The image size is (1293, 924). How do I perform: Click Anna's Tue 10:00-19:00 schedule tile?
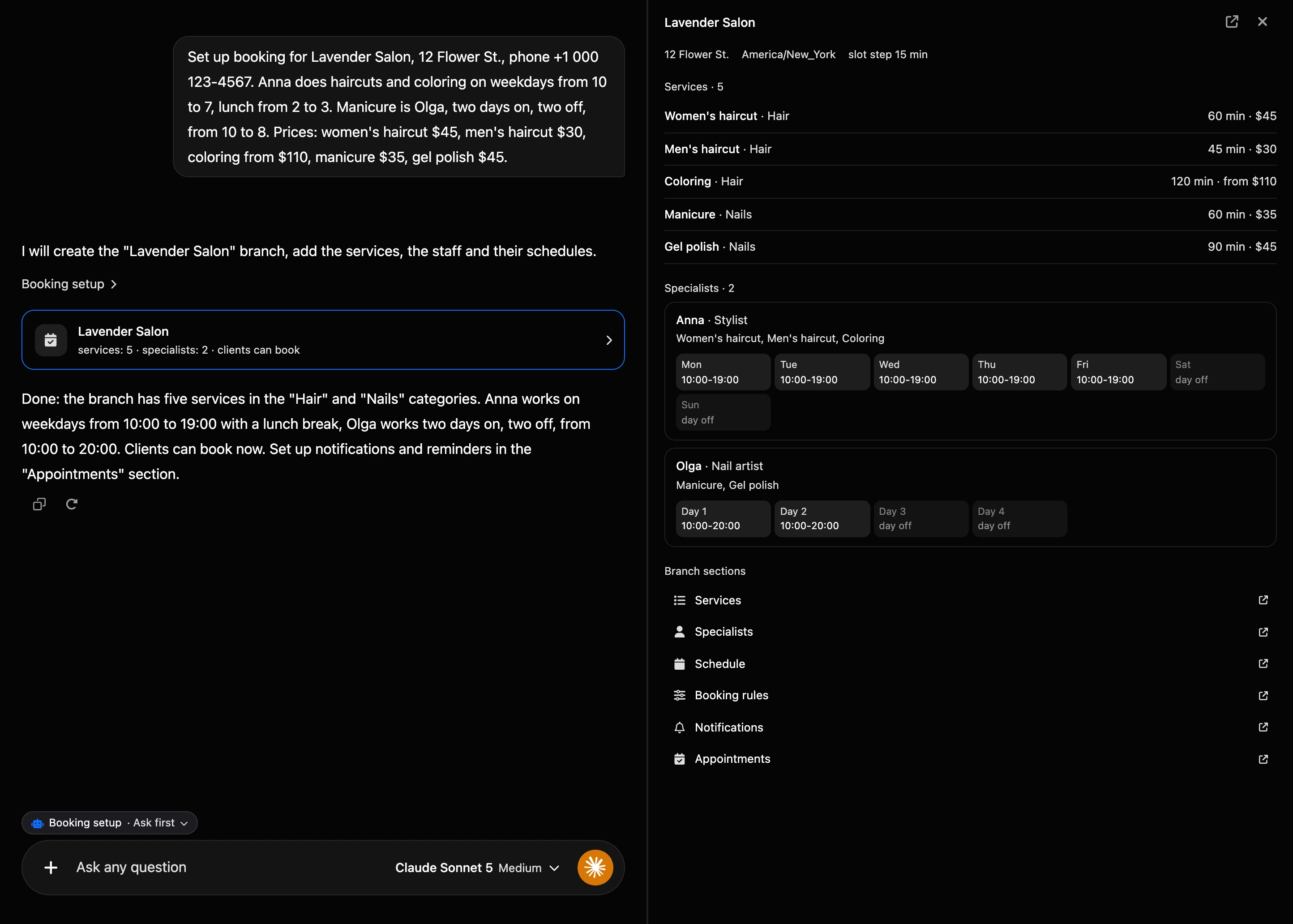822,372
